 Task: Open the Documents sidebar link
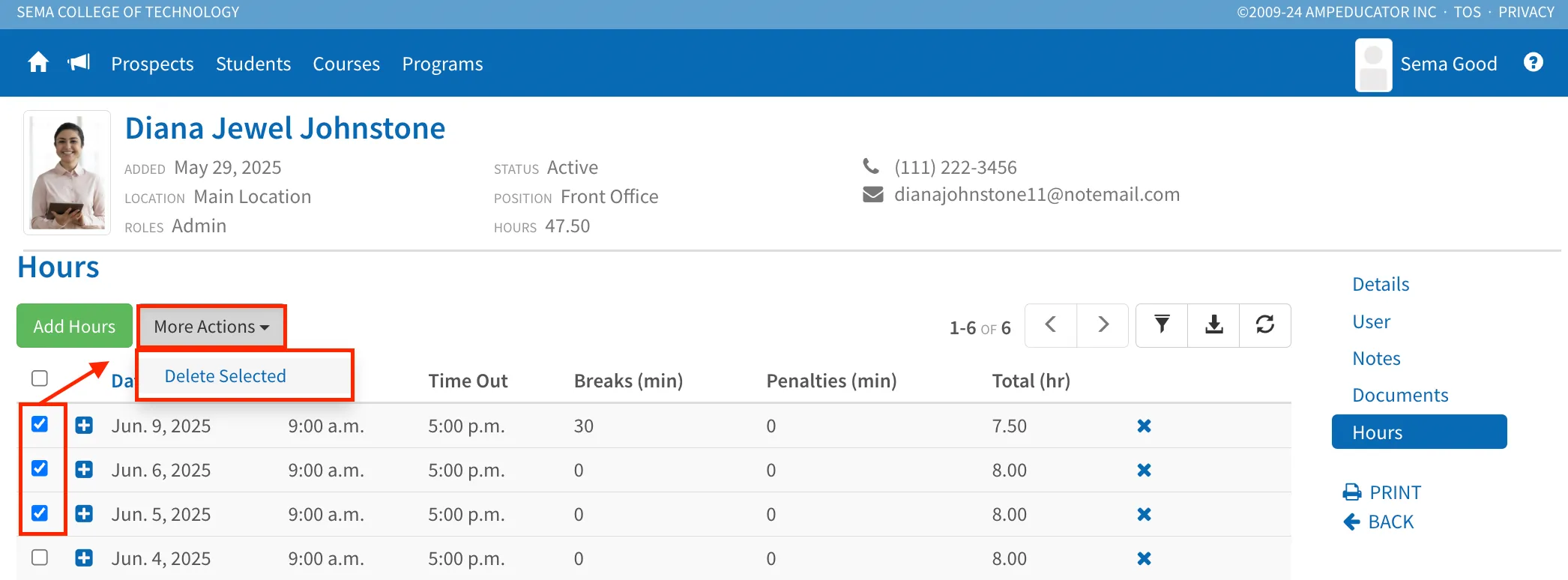click(1400, 396)
